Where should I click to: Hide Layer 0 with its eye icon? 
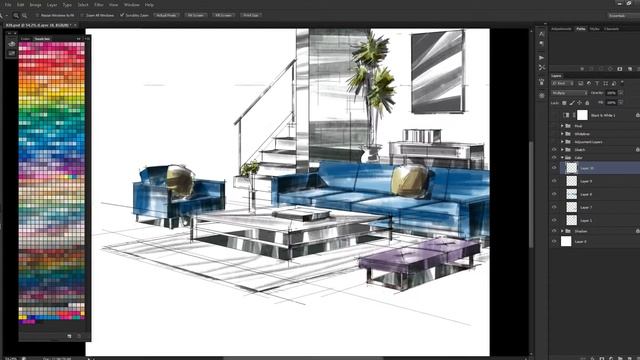(x=554, y=242)
